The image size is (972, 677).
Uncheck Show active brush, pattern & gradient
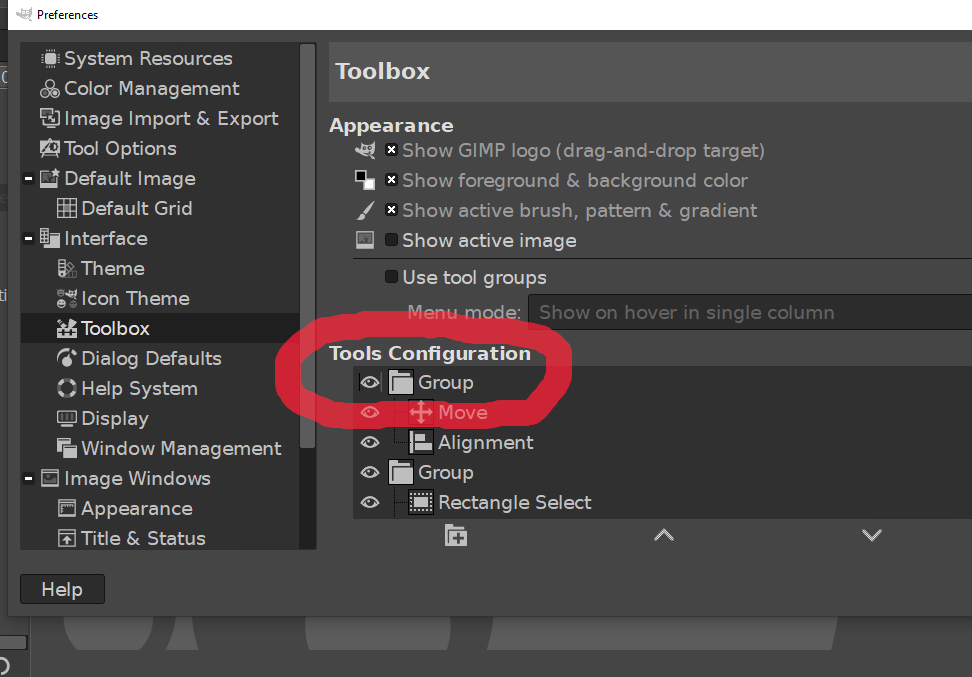(391, 210)
